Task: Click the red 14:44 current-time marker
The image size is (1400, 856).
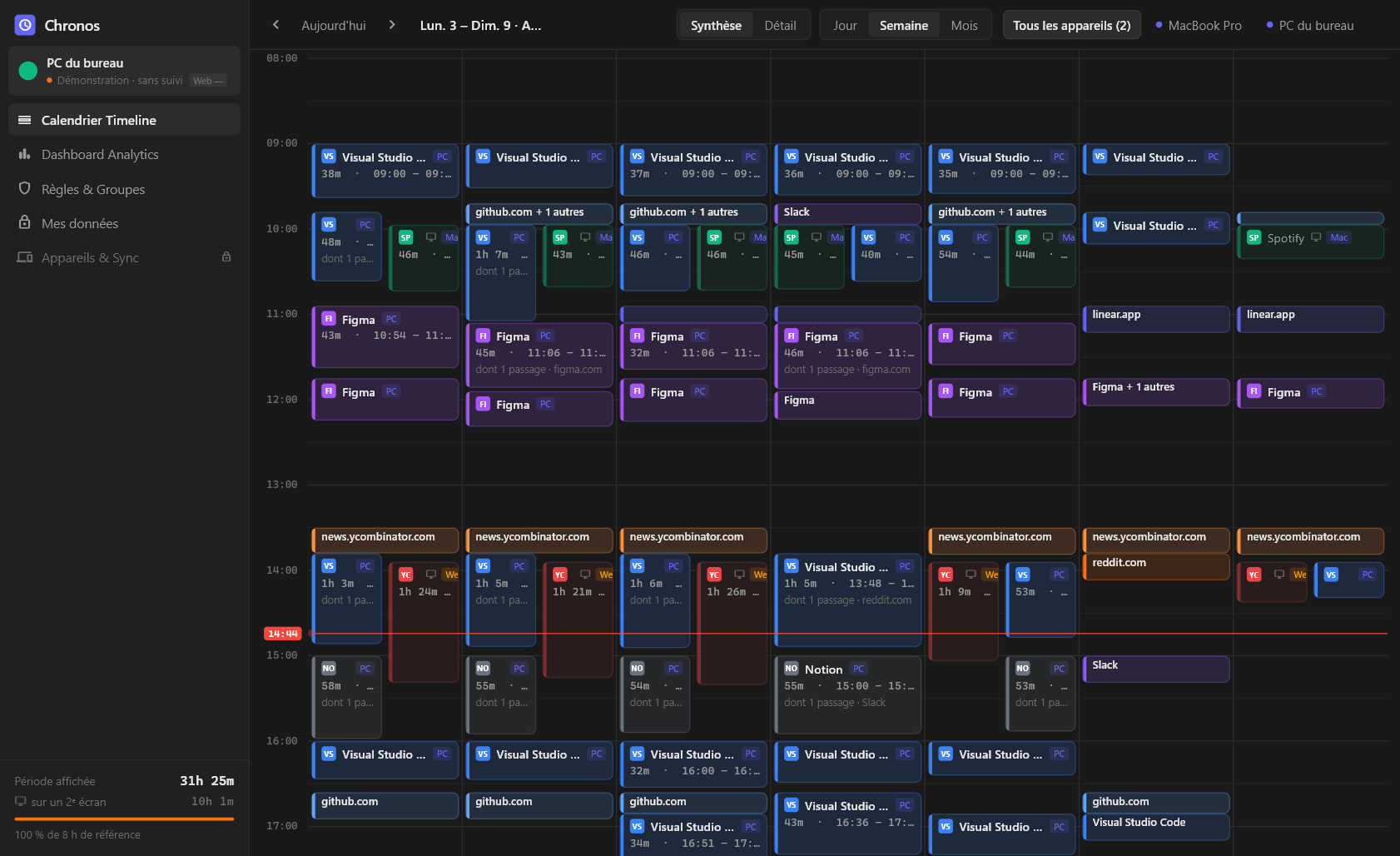Action: pyautogui.click(x=283, y=634)
